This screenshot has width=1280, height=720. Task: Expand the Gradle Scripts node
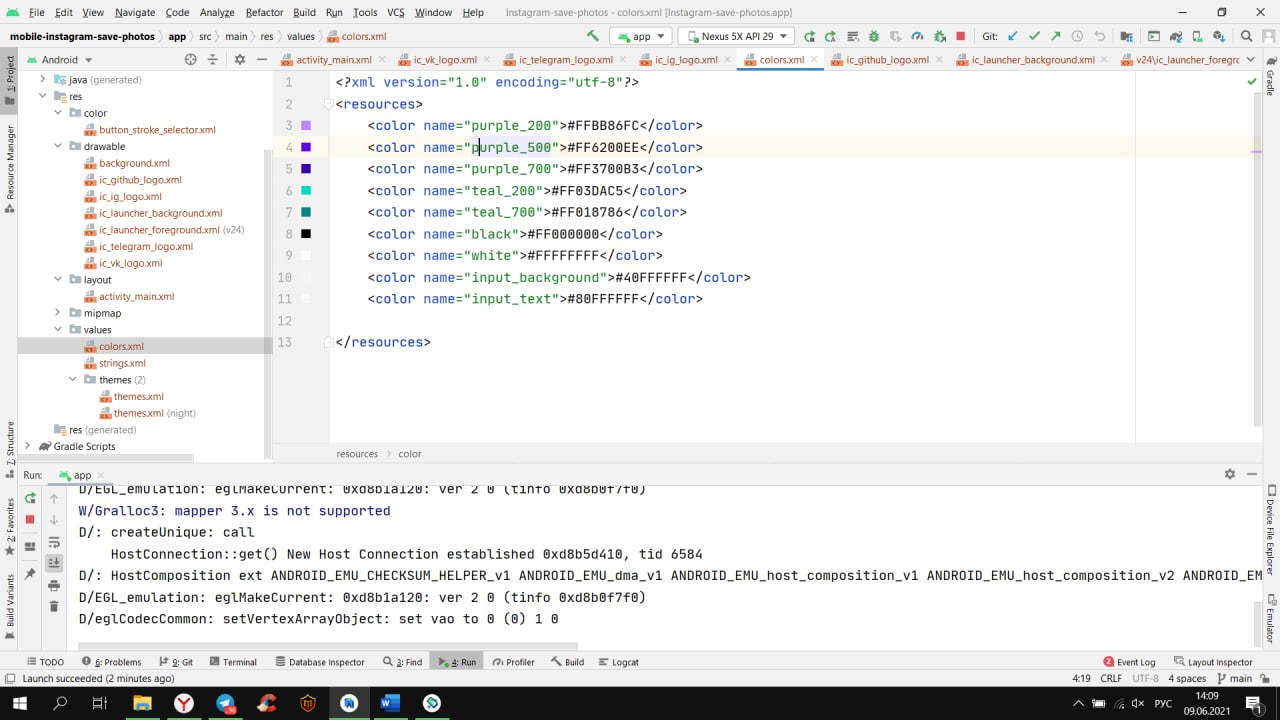pyautogui.click(x=28, y=446)
